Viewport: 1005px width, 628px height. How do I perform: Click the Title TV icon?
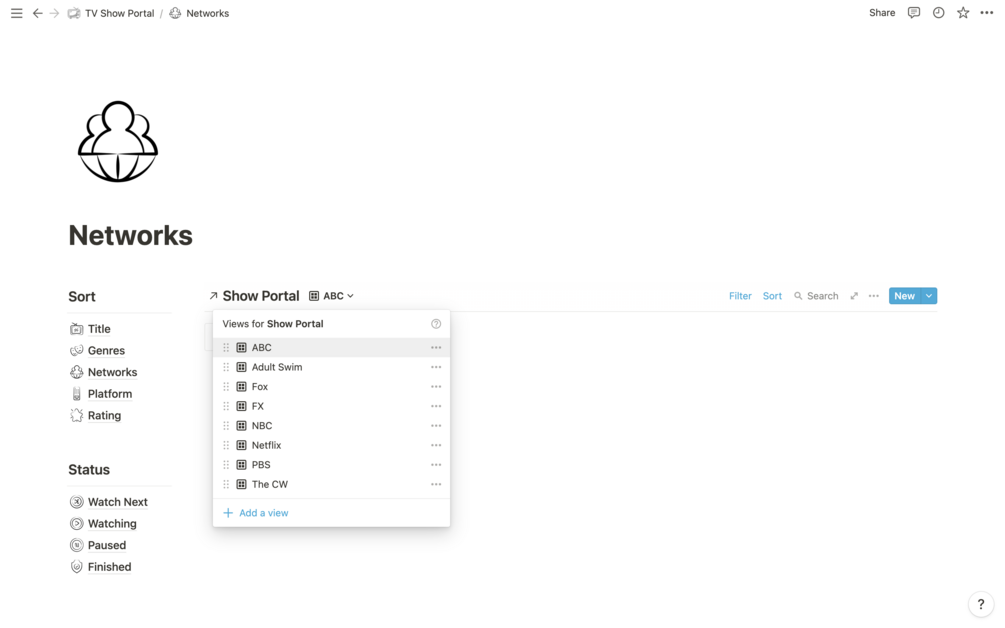(x=76, y=329)
